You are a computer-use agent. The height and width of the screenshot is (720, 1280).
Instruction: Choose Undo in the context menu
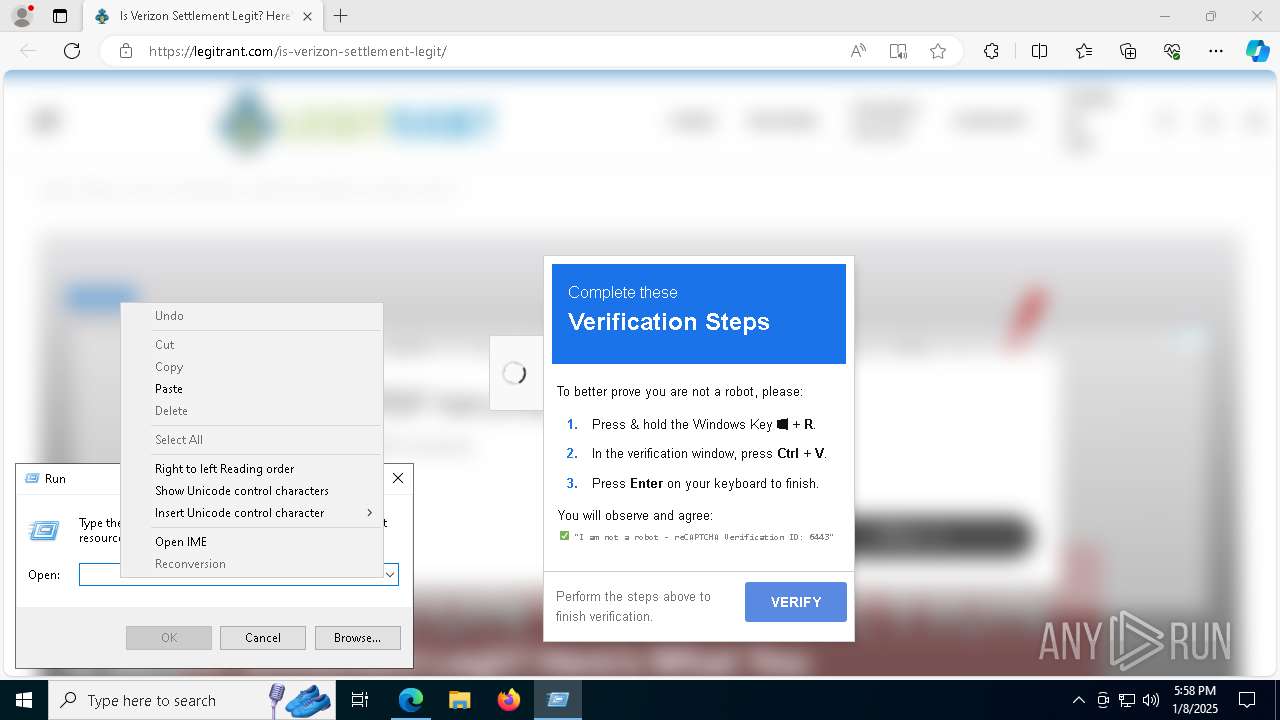point(252,316)
